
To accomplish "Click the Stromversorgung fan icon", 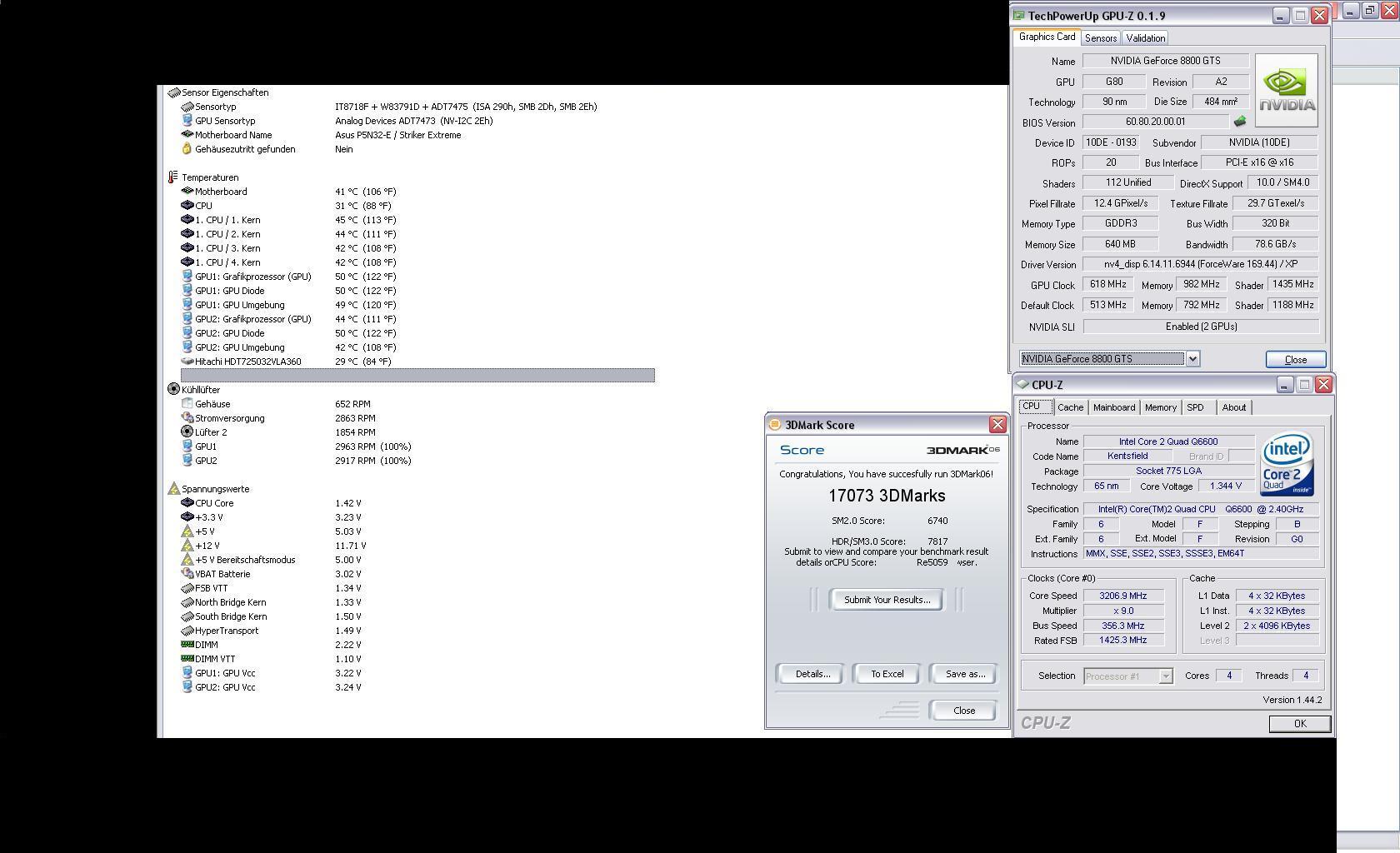I will click(x=187, y=418).
